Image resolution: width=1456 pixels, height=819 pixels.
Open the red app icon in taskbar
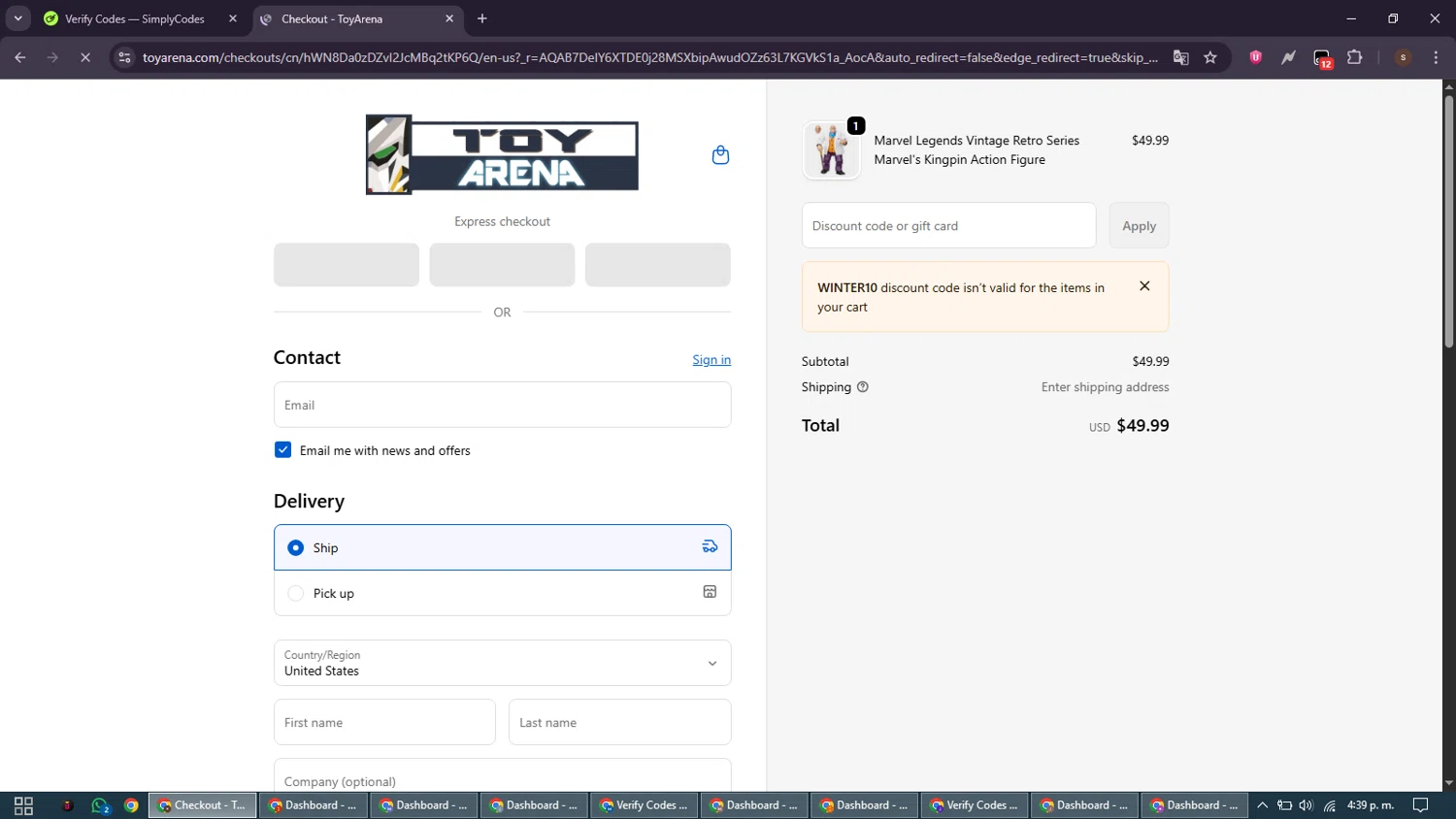(67, 805)
